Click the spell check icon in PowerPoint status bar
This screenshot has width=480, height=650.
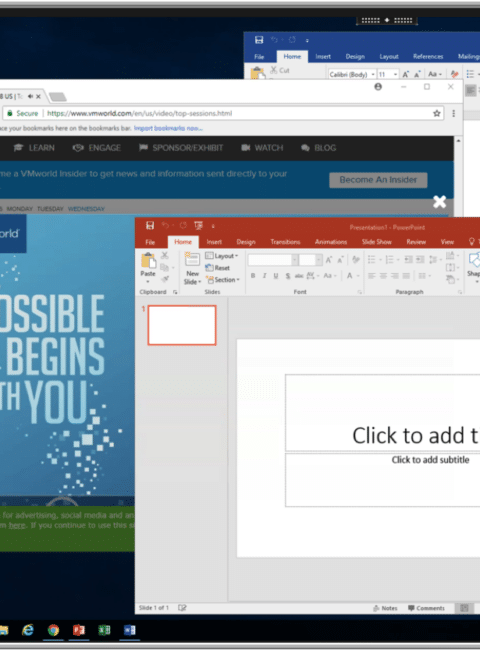[x=182, y=608]
